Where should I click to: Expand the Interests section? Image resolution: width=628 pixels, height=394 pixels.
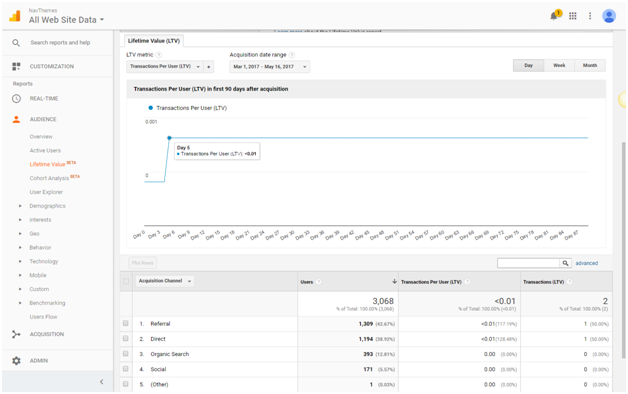coord(20,220)
